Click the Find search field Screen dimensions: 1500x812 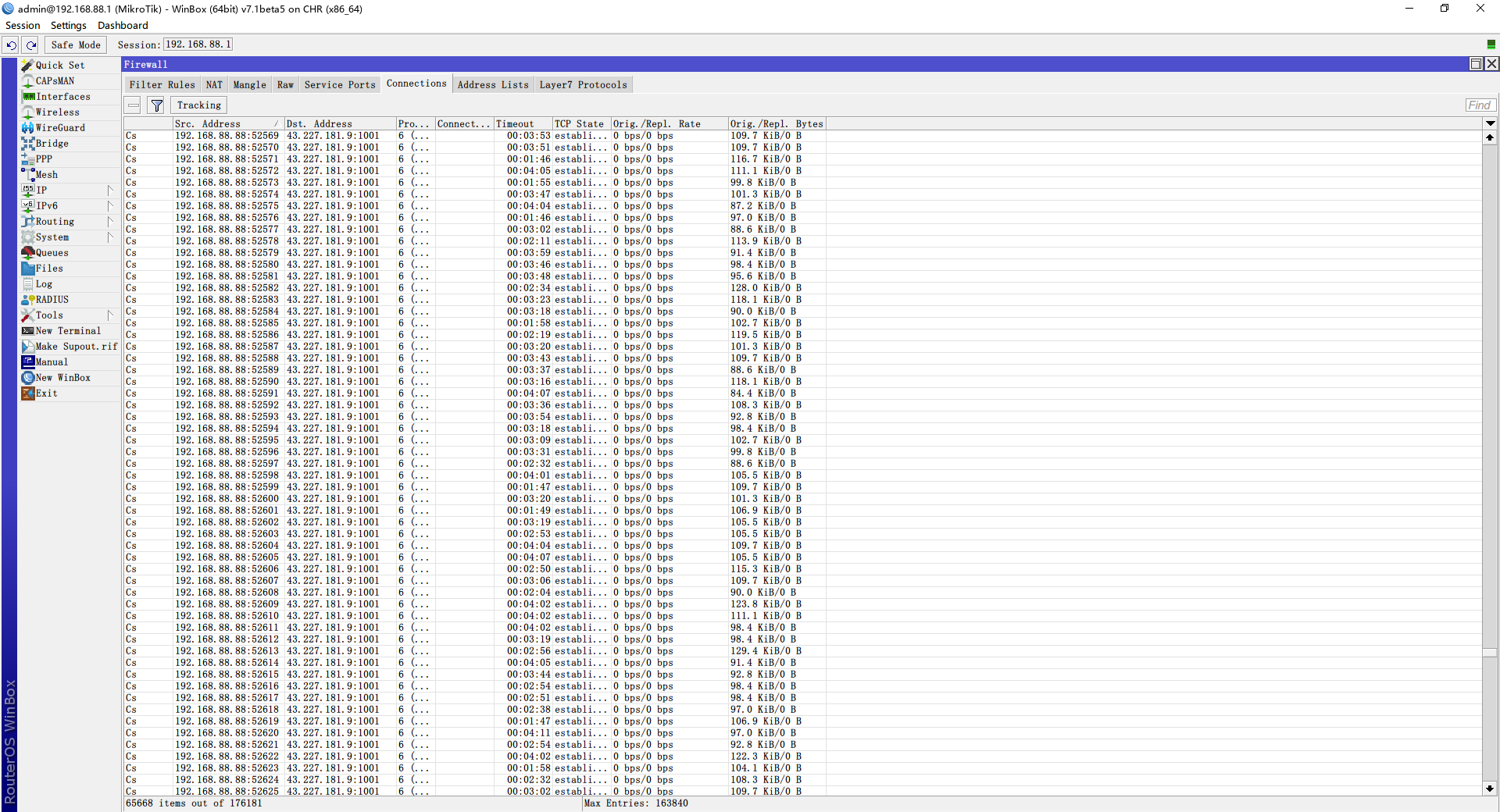[x=1479, y=105]
